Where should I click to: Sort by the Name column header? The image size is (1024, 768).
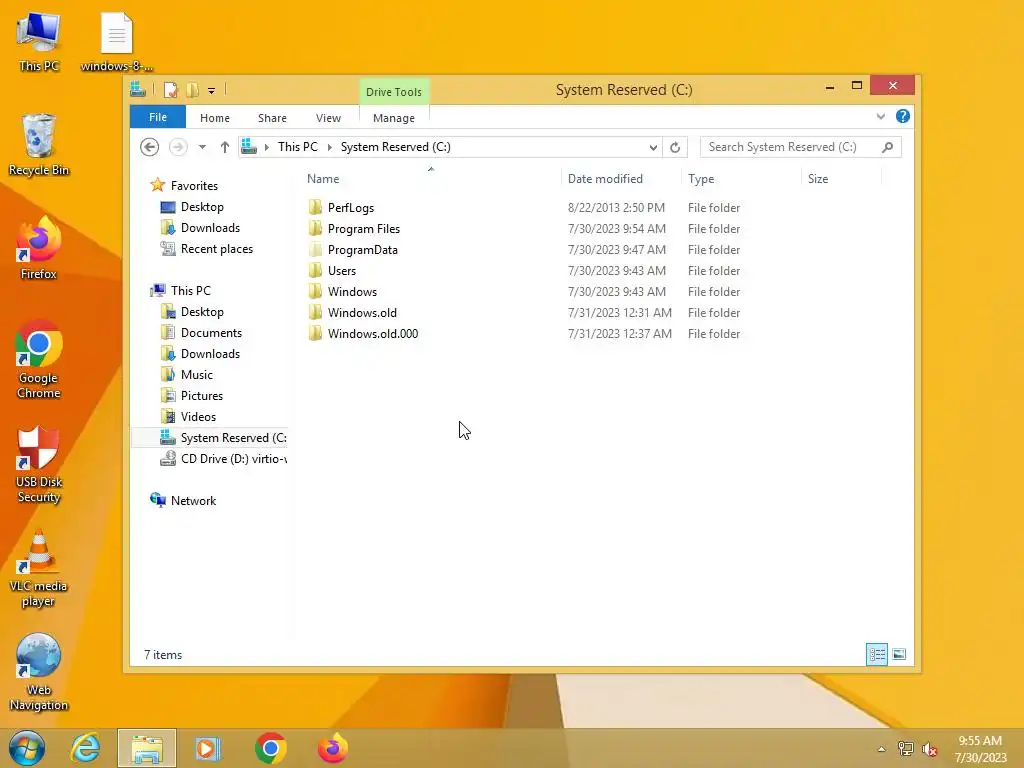431,178
